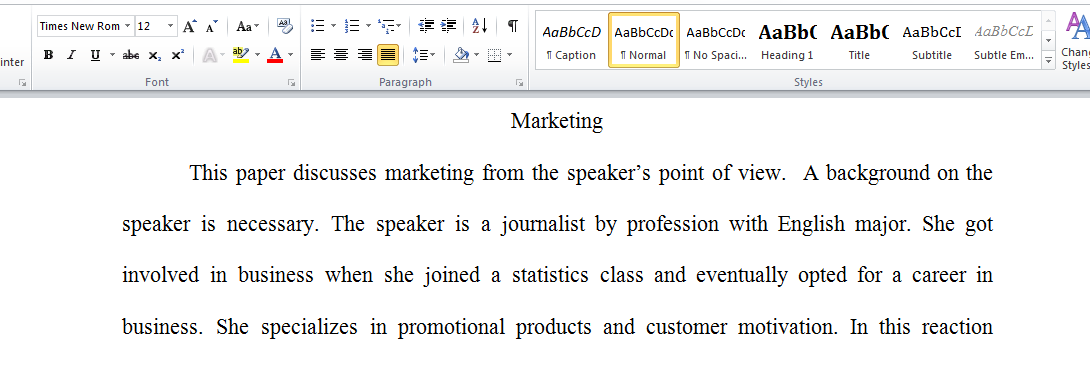
Task: Open Clipboard dialog launcher
Action: click(22, 83)
